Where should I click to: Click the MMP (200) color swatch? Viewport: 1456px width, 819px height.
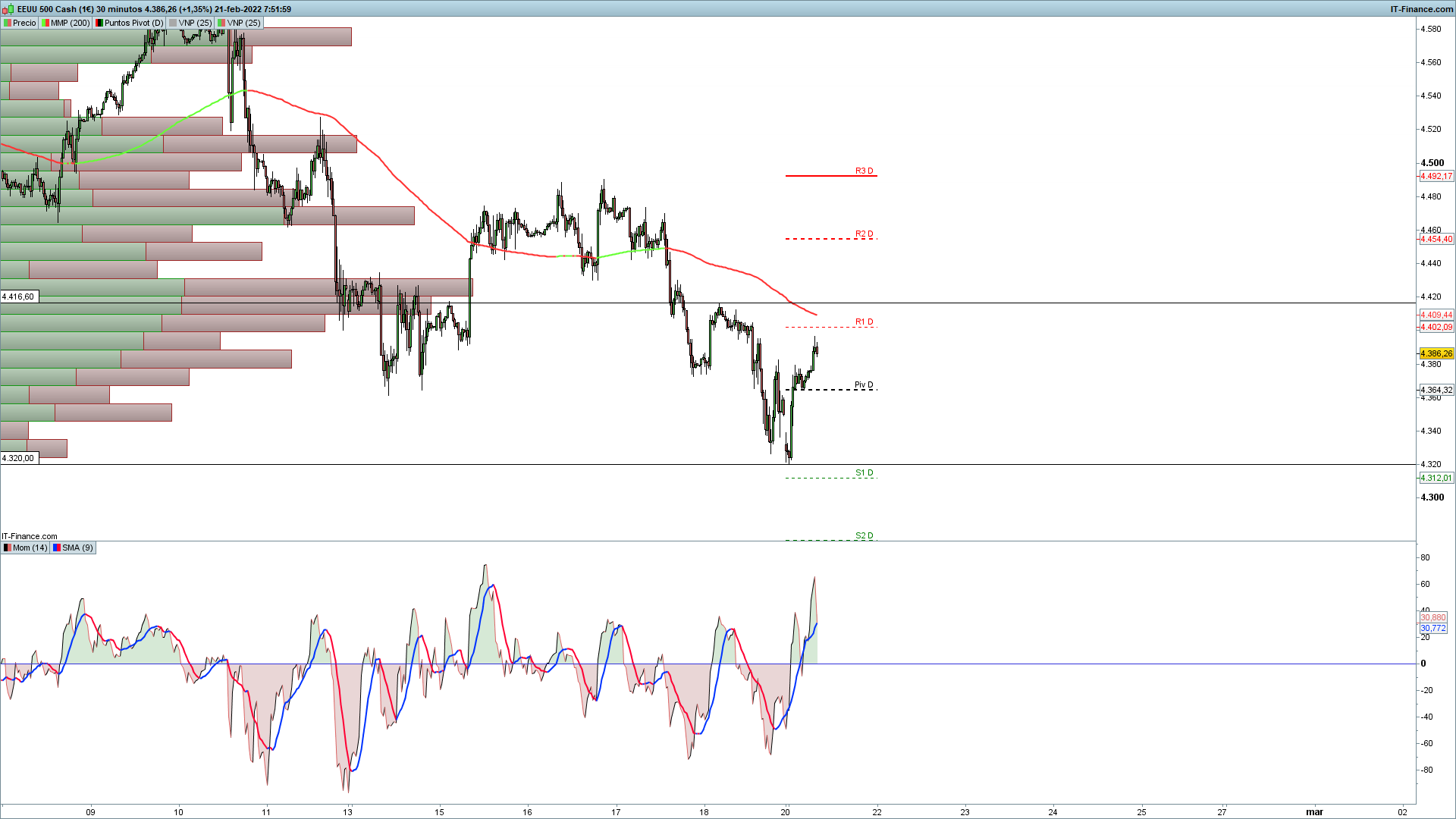pos(45,23)
